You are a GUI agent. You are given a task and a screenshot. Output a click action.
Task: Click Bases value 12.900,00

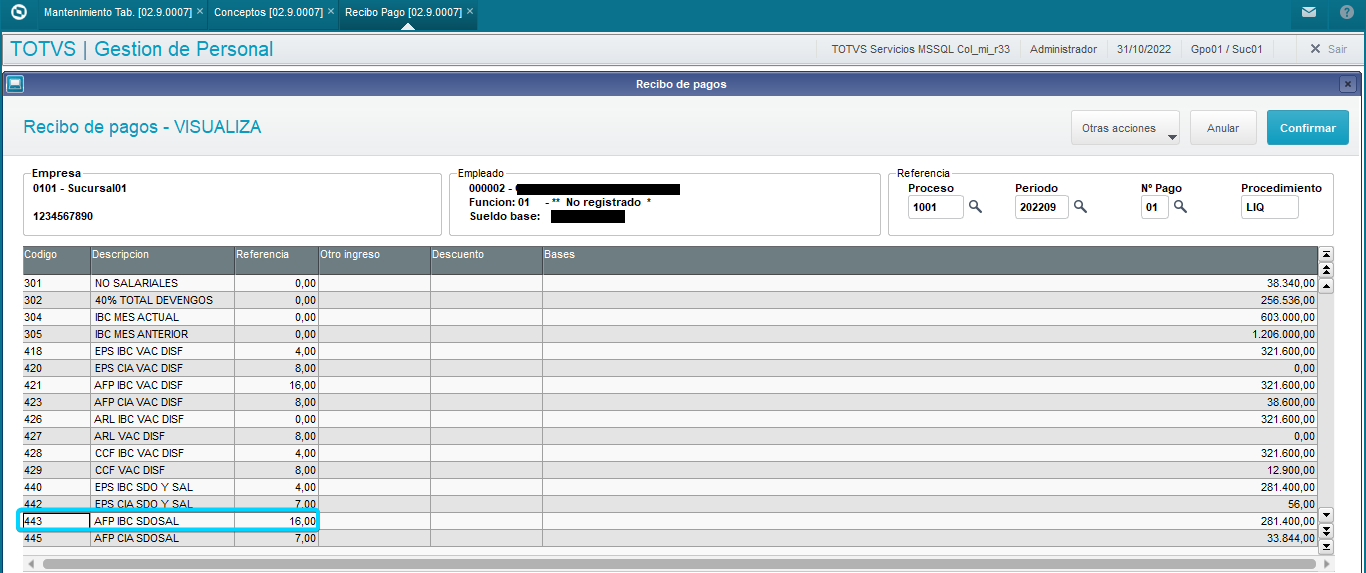(1290, 470)
